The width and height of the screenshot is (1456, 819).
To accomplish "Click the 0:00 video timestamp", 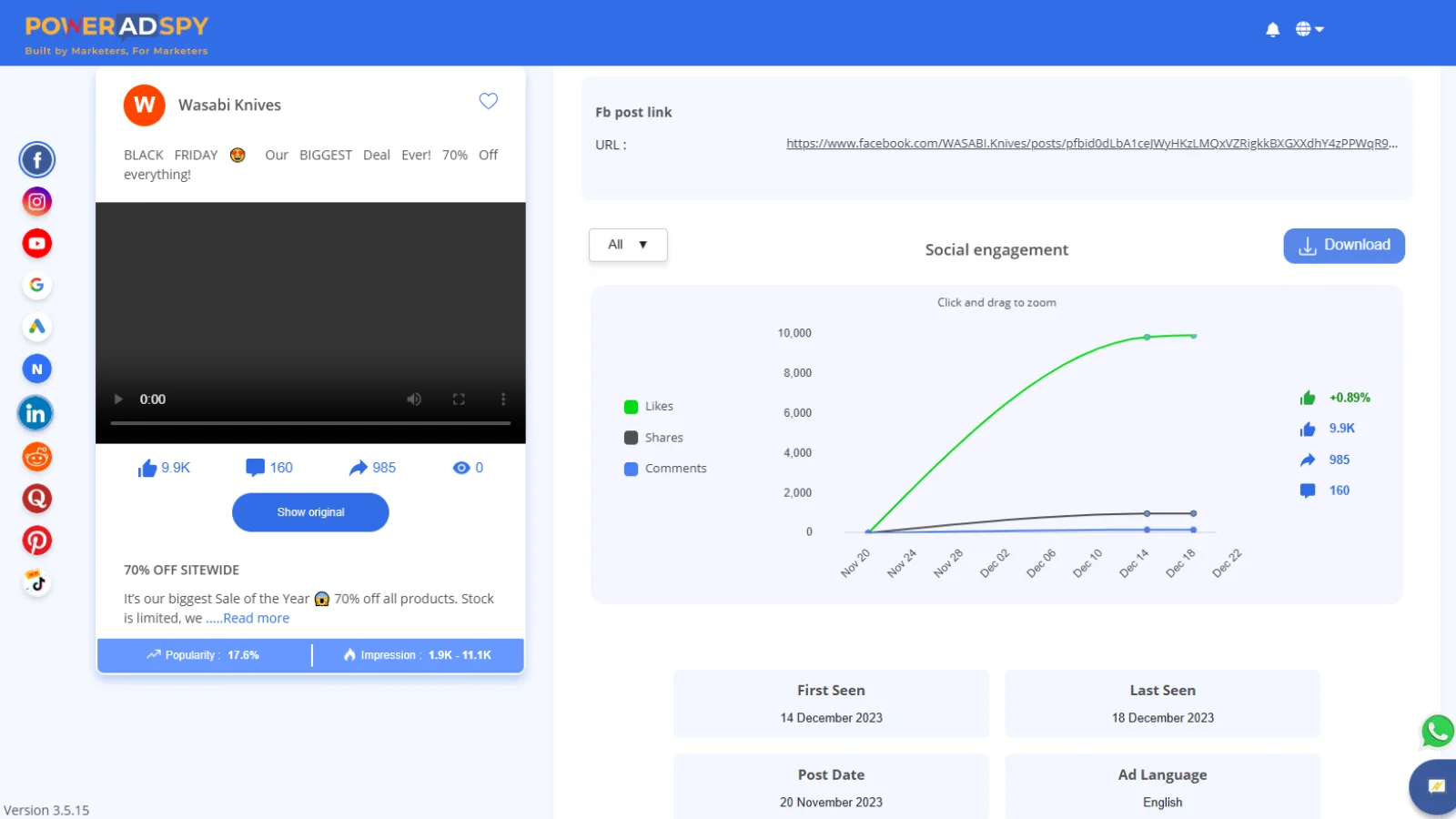I will (153, 399).
